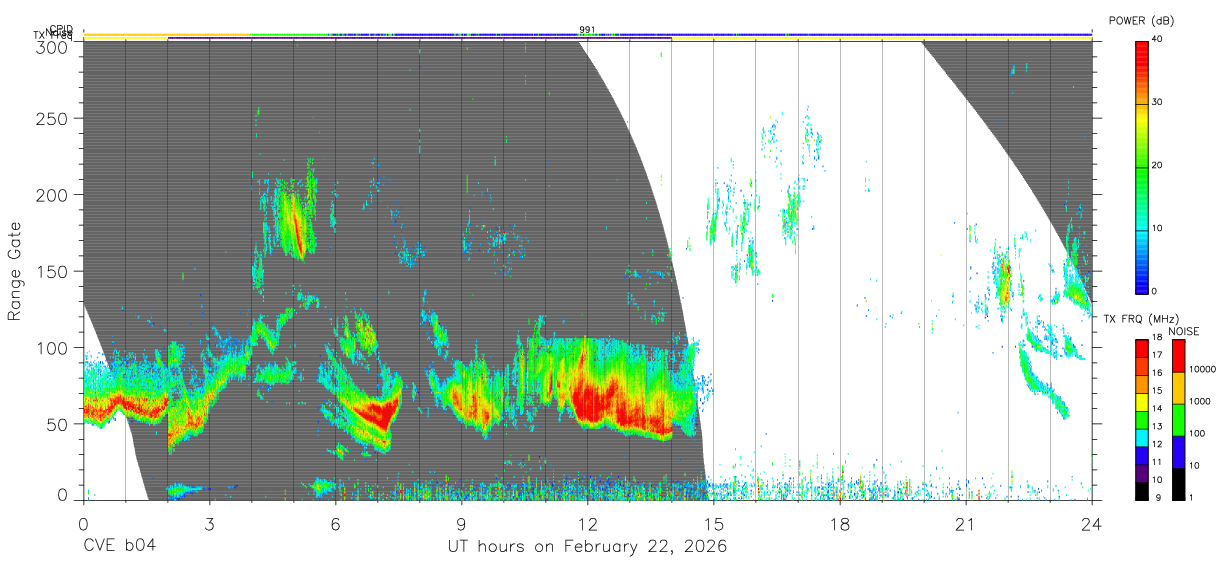Click the '100' label on the NOISE scale
This screenshot has width=1228, height=567.
[x=1197, y=433]
